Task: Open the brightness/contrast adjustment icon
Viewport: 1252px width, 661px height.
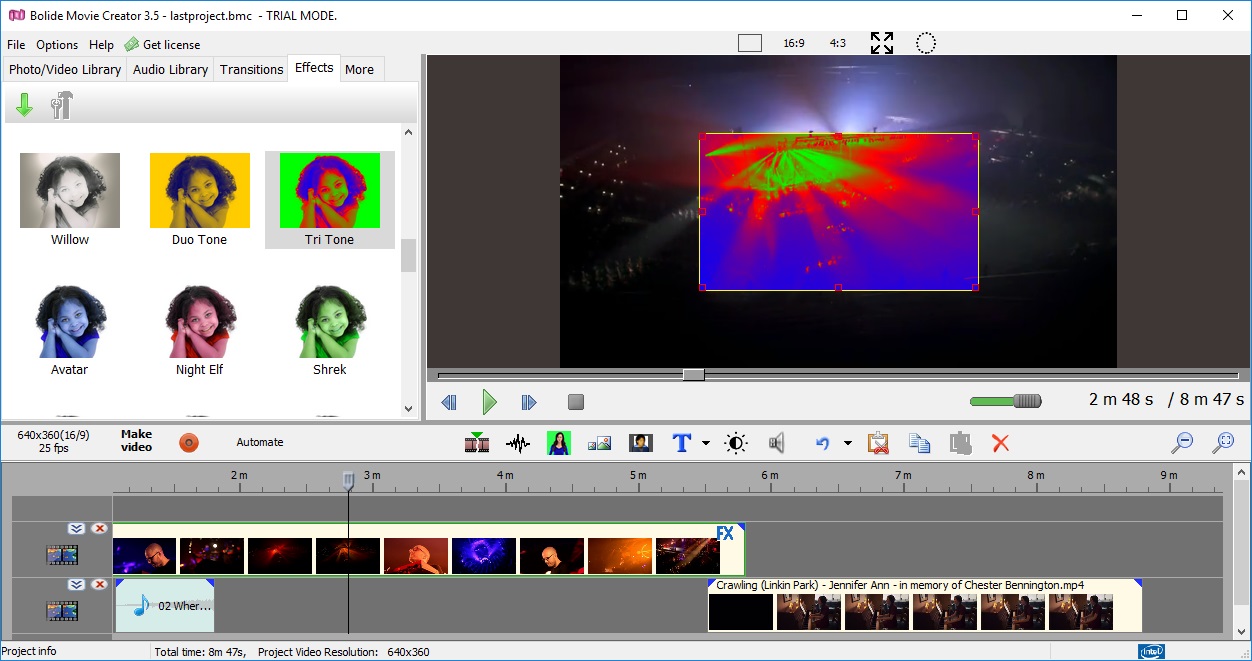Action: 736,443
